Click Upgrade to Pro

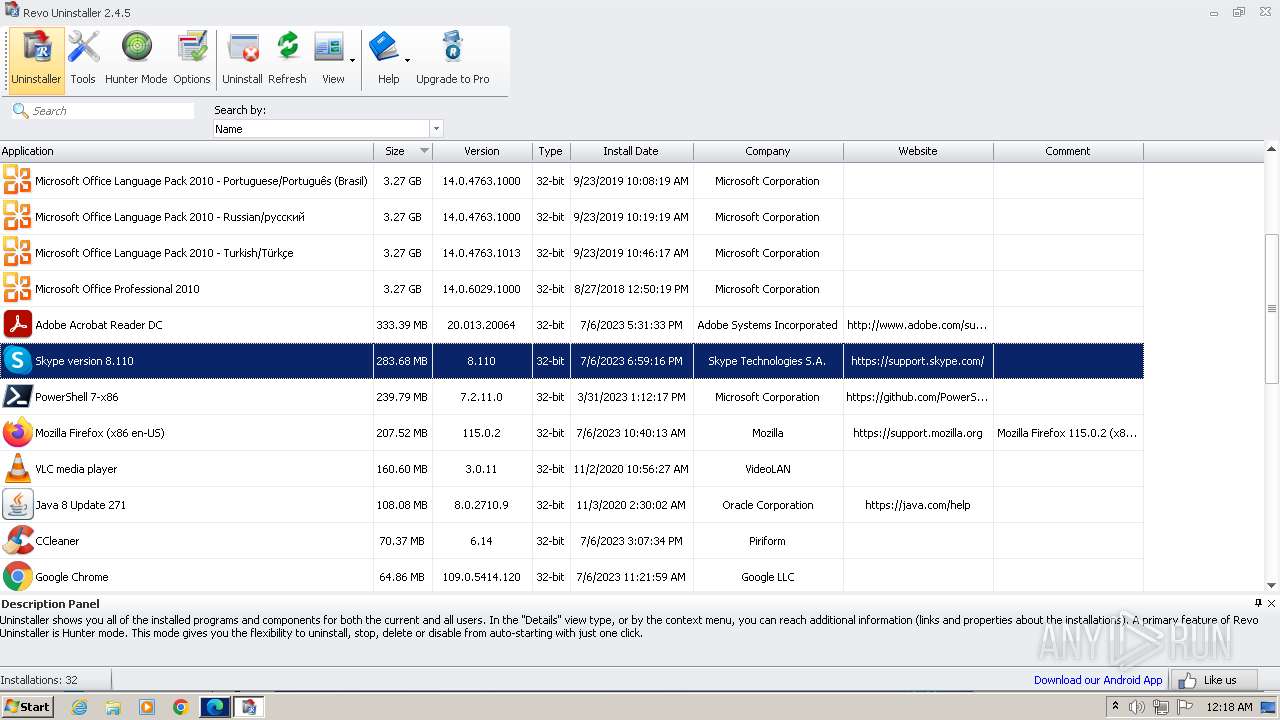pos(452,59)
